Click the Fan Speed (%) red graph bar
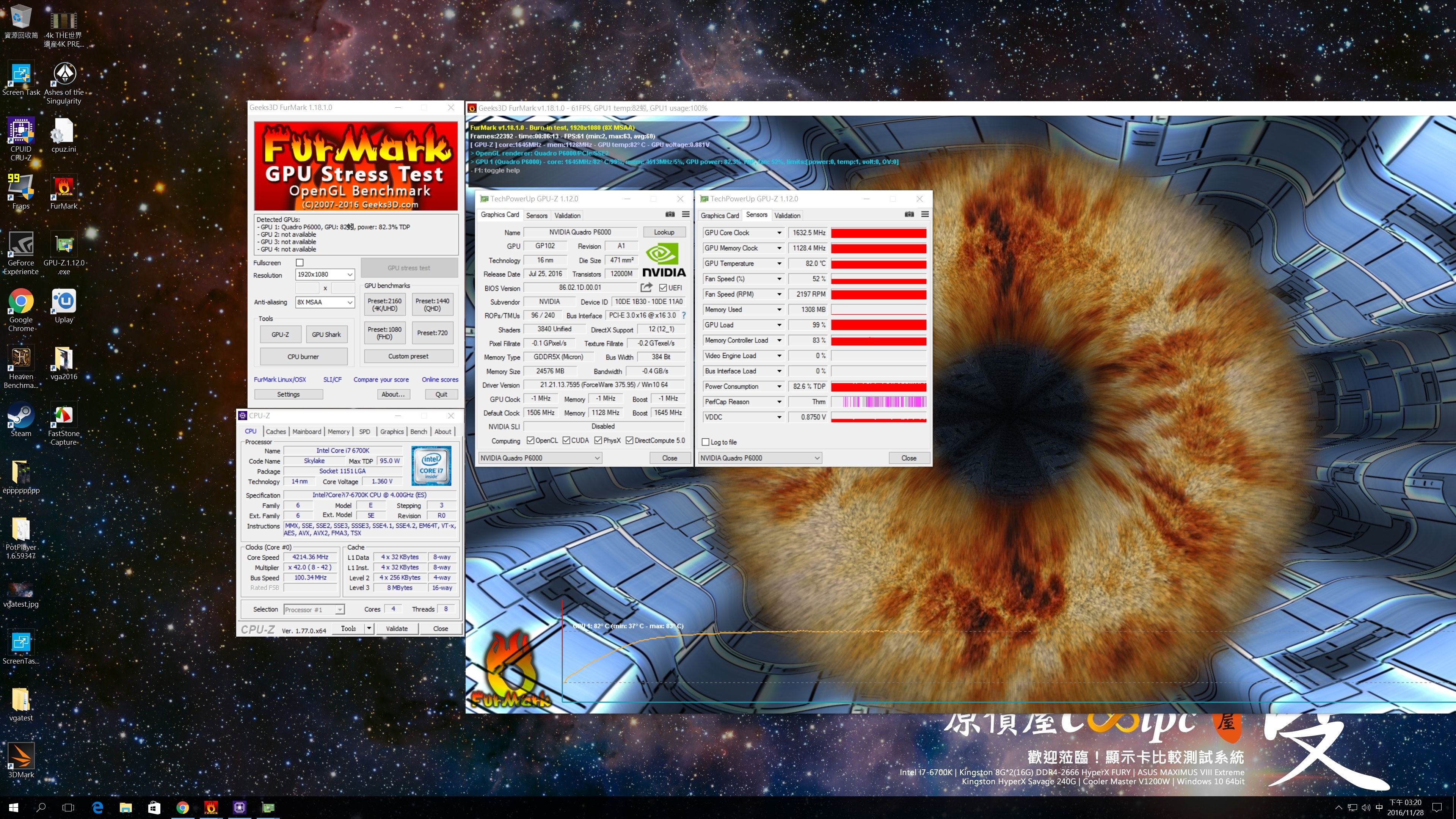Viewport: 1456px width, 819px height. point(879,279)
